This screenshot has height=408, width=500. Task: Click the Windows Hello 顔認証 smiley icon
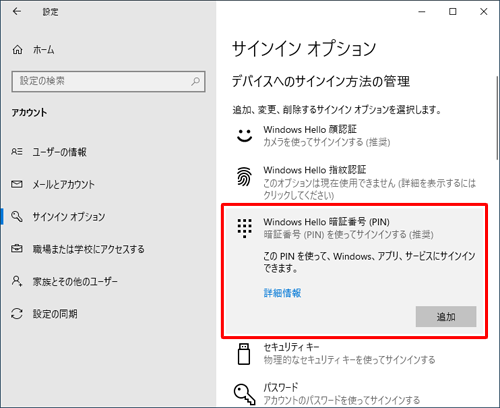click(x=244, y=135)
